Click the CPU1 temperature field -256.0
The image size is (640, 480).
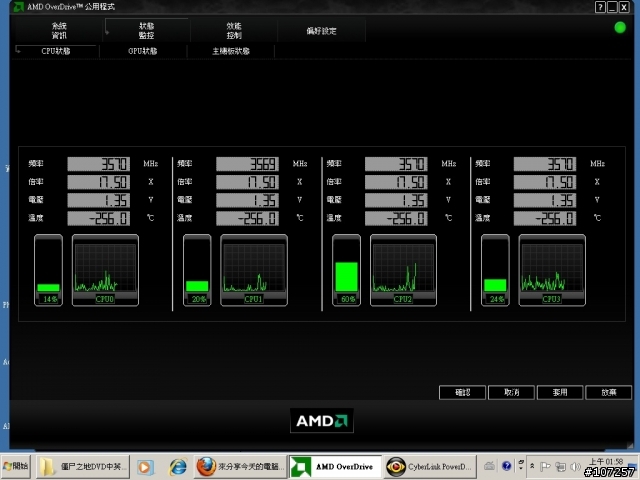247,218
